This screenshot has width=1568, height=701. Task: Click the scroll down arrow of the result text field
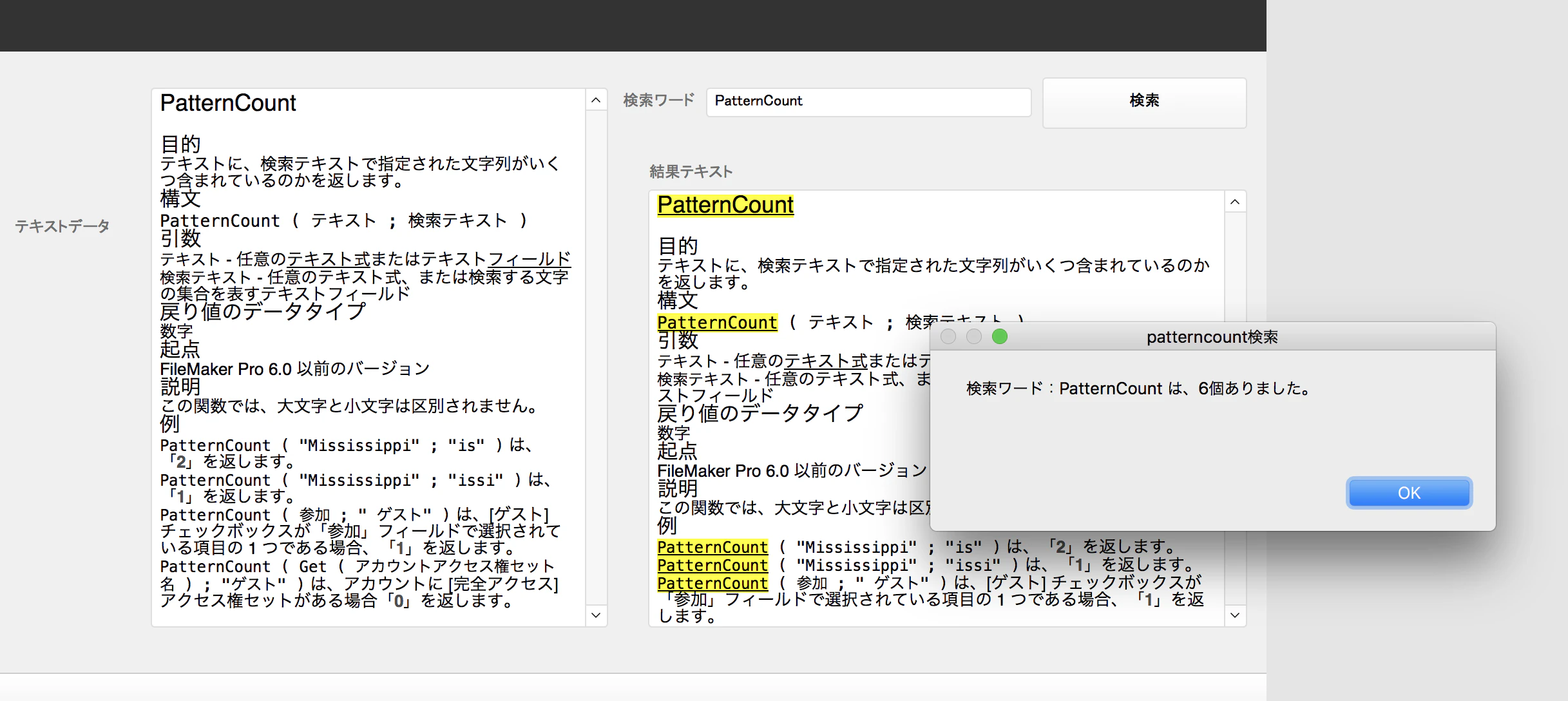click(x=1235, y=615)
